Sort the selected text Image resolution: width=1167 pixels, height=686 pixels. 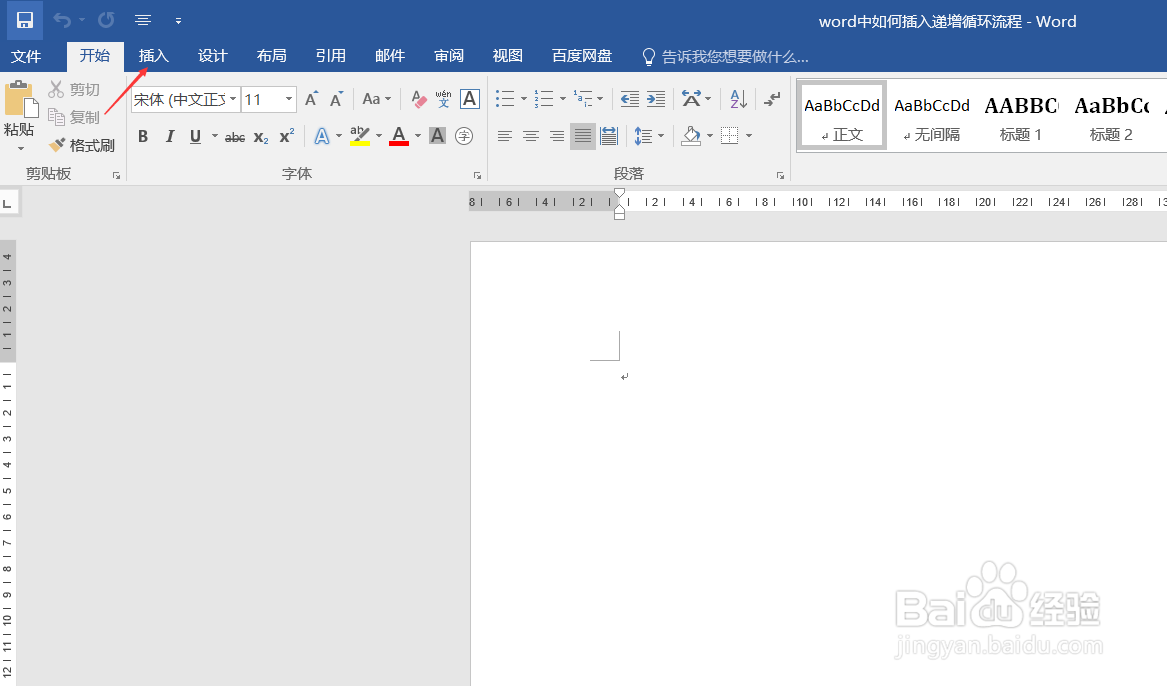pyautogui.click(x=737, y=99)
